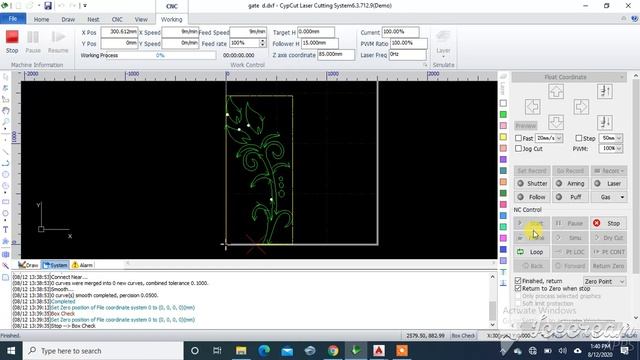Switch to the Alarm log tab
The width and height of the screenshot is (640, 360).
click(x=82, y=265)
